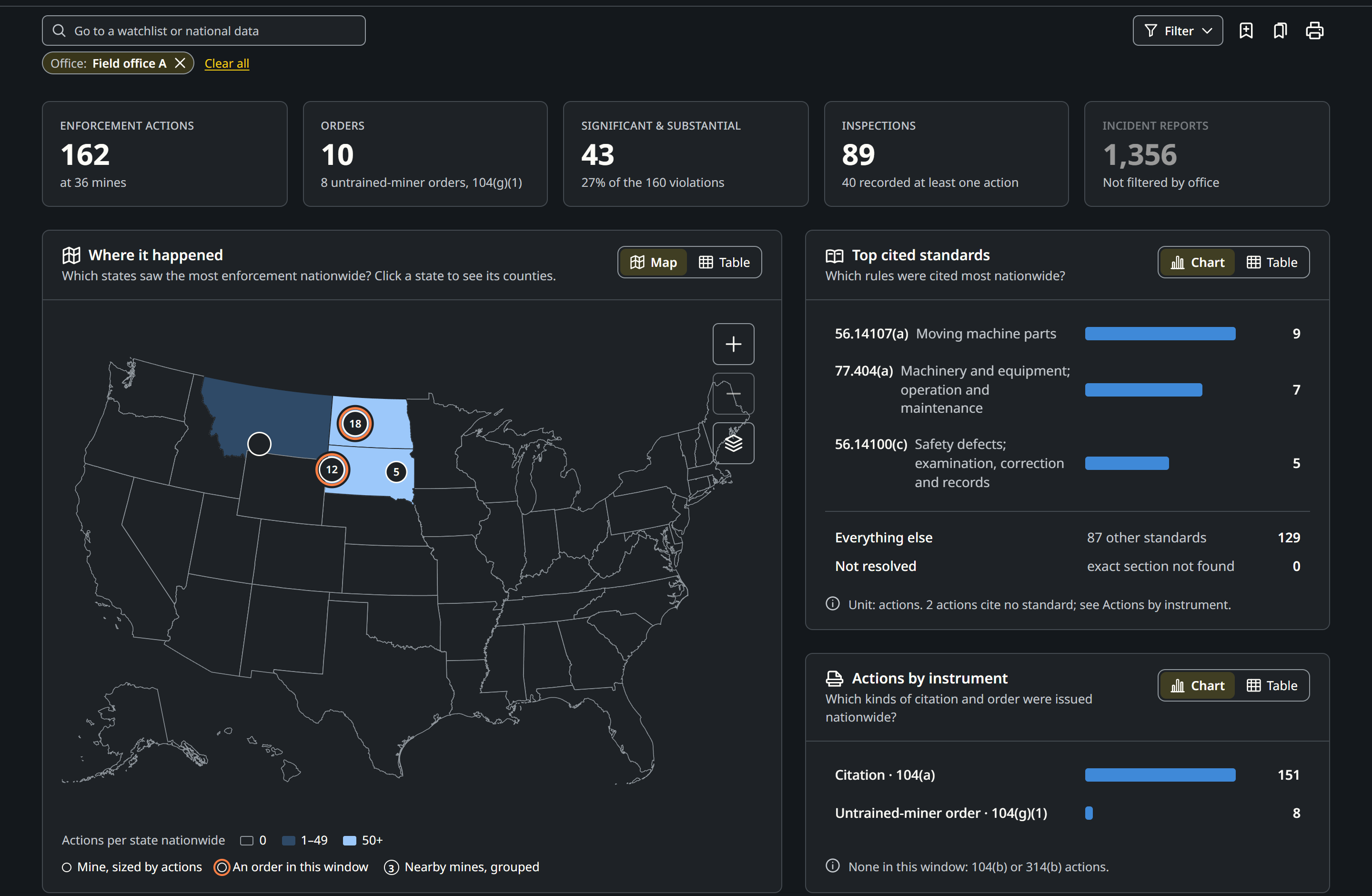Image resolution: width=1372 pixels, height=896 pixels.
Task: Switch Where it happened to Table view
Action: pos(724,262)
